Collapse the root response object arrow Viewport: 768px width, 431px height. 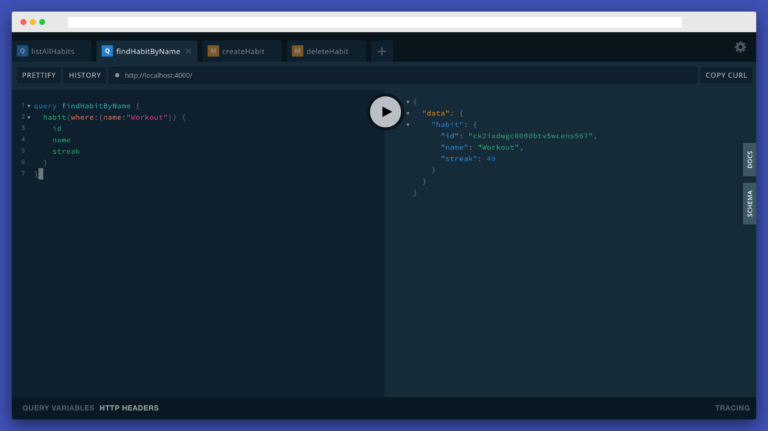tap(408, 102)
